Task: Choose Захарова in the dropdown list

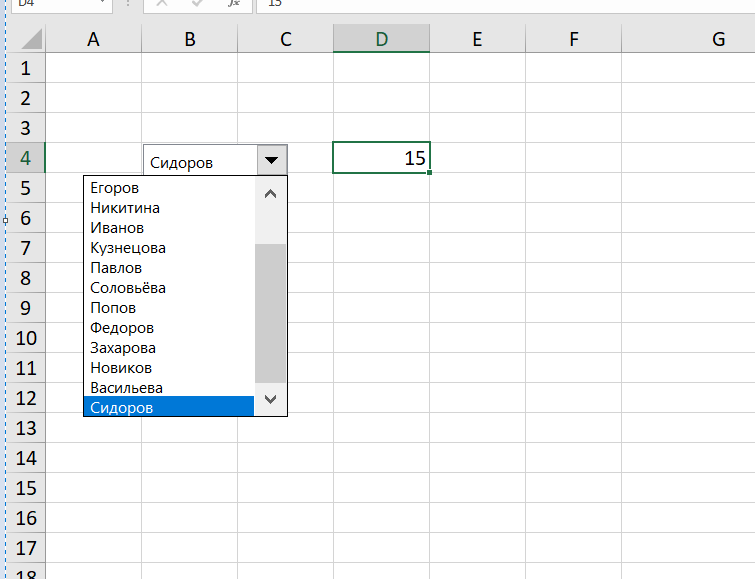Action: [x=169, y=348]
